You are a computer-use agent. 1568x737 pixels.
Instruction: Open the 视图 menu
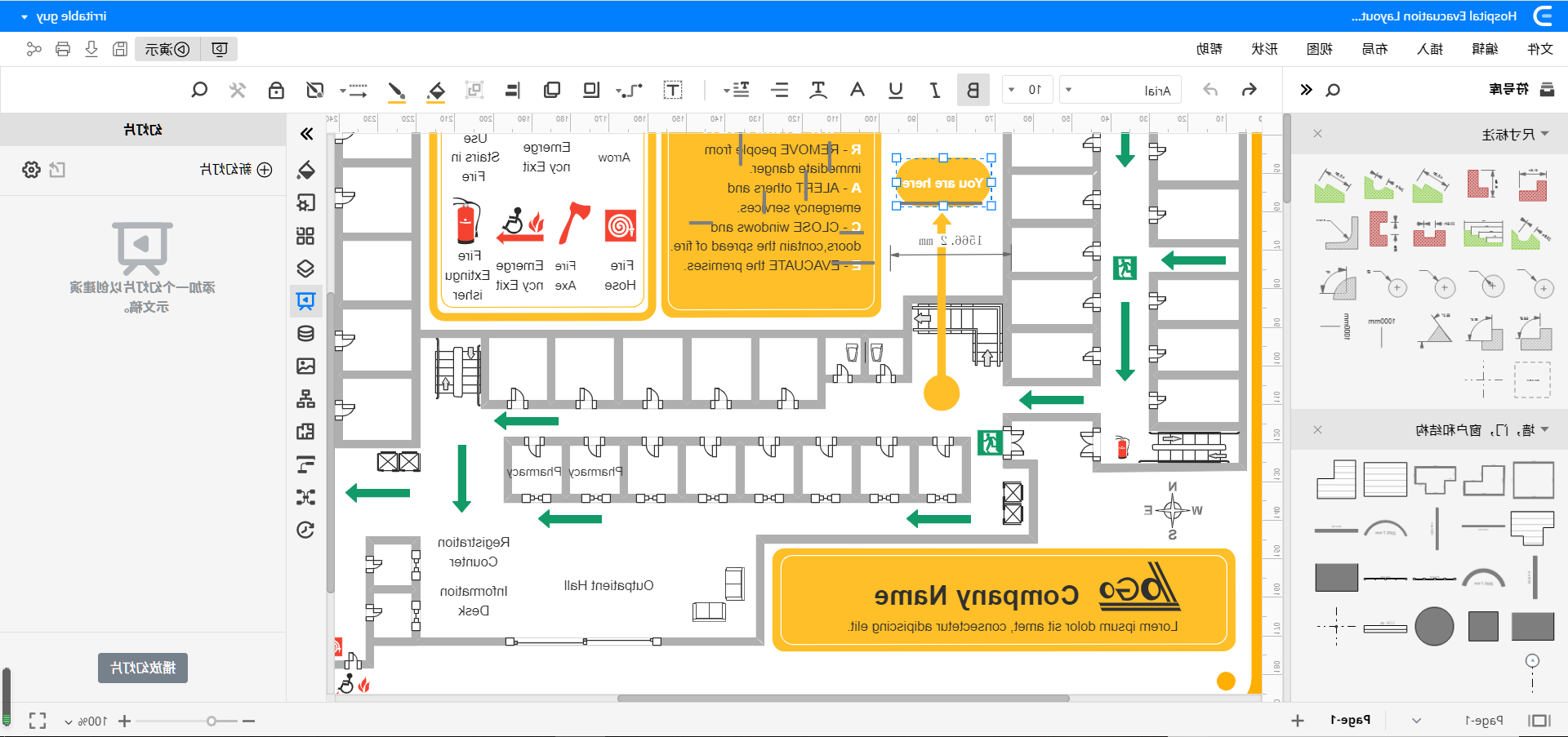(1320, 49)
